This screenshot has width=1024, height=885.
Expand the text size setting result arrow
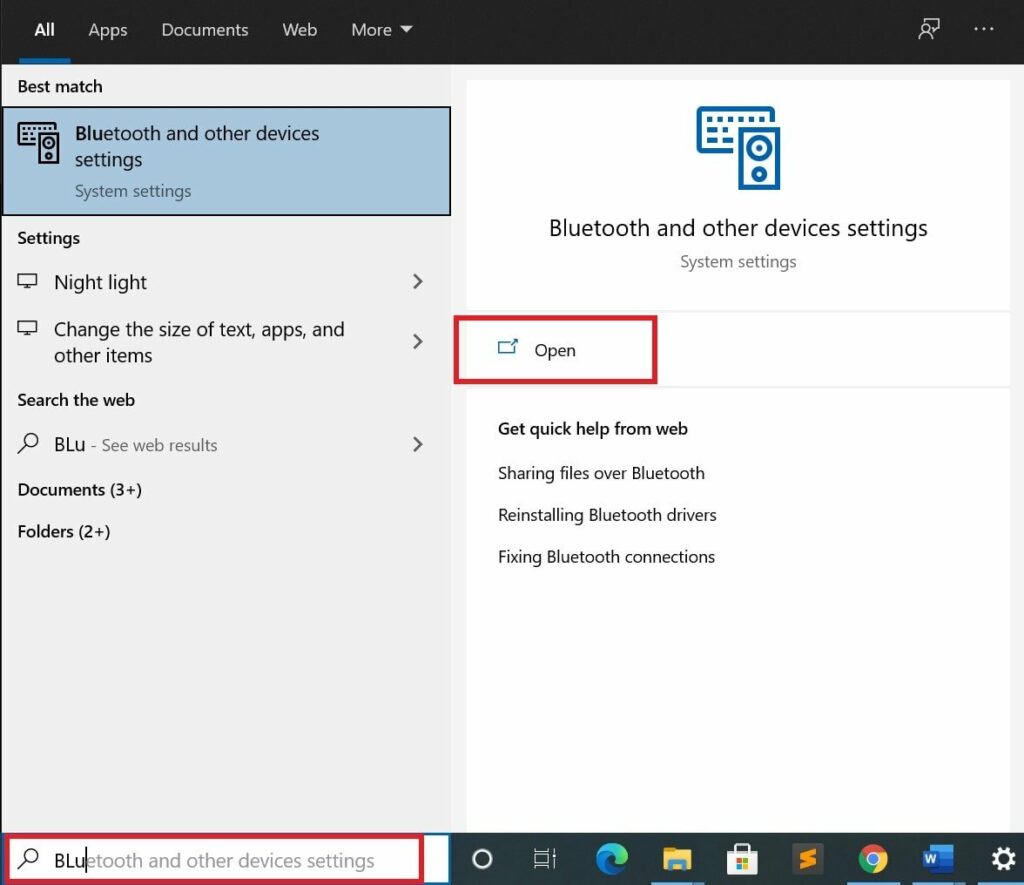418,342
